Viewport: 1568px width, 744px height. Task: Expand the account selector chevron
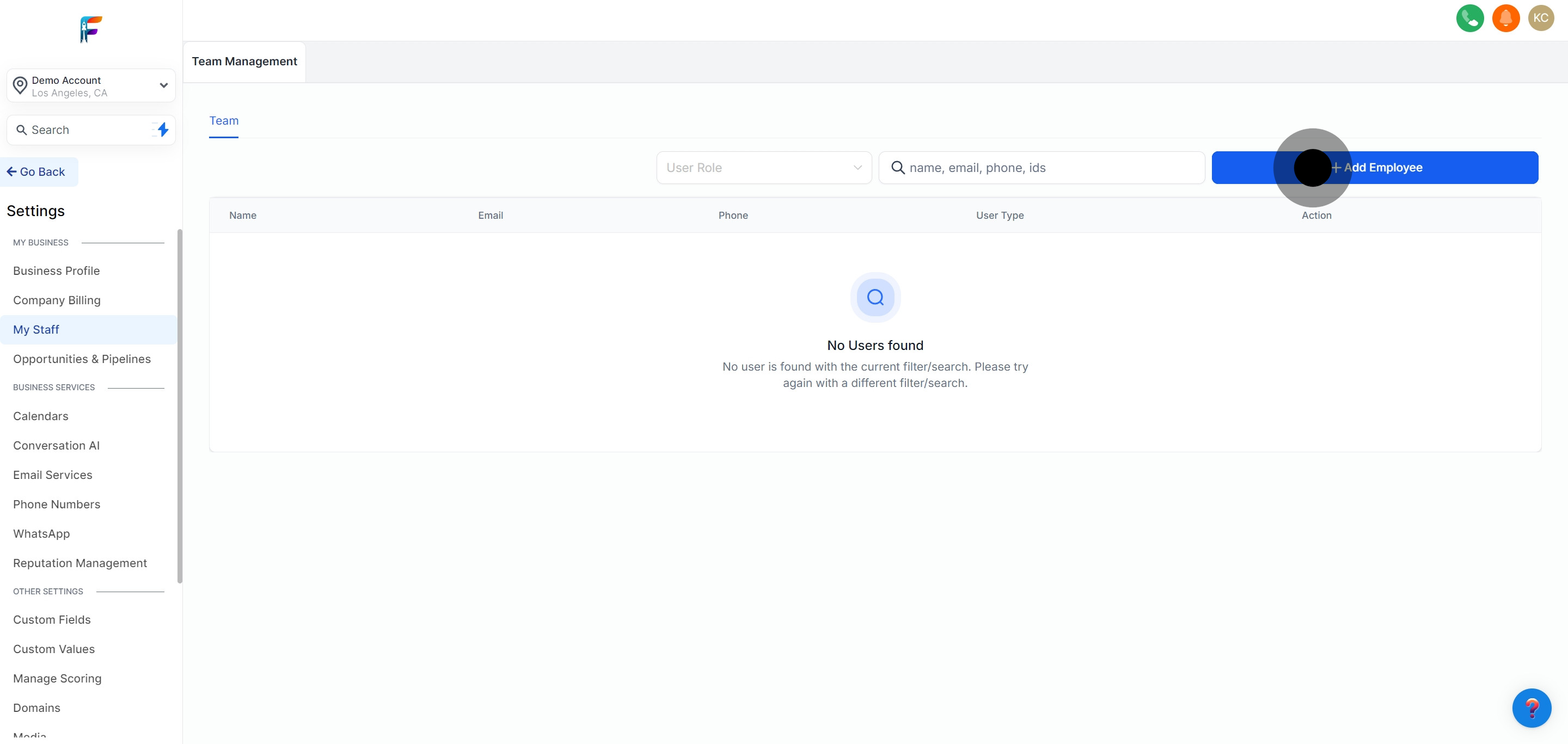[163, 85]
